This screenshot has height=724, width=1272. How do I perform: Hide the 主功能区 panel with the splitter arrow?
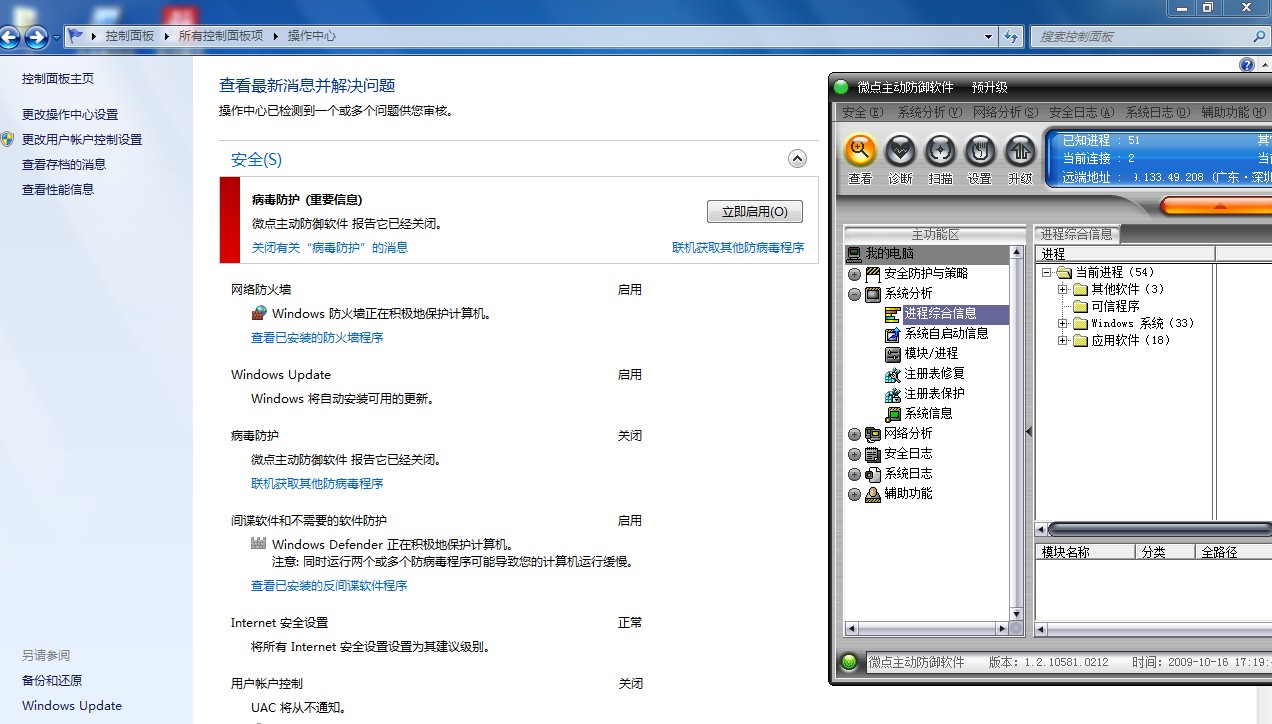(x=1028, y=432)
